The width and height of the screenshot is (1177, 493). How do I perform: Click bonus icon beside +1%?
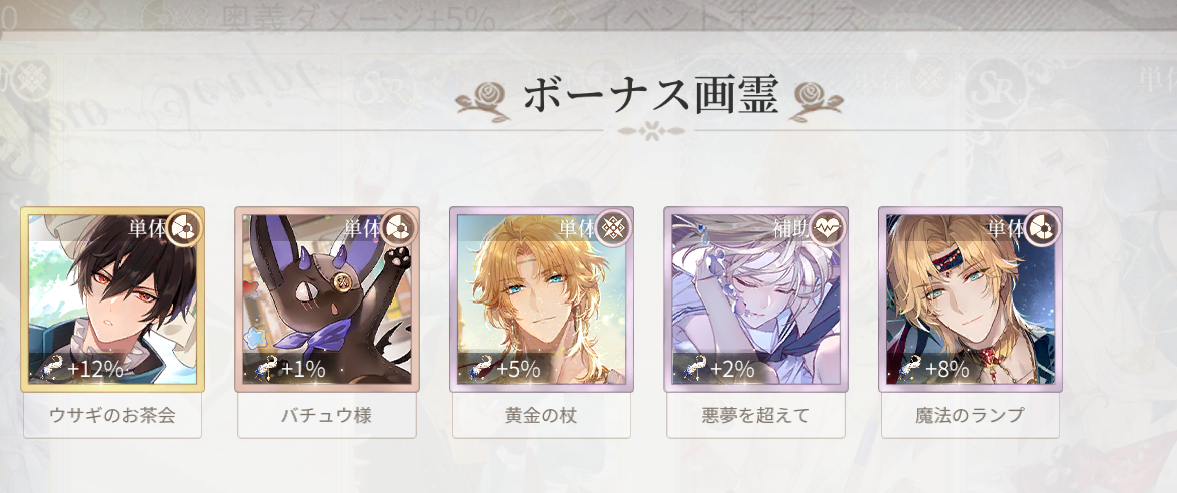(267, 368)
